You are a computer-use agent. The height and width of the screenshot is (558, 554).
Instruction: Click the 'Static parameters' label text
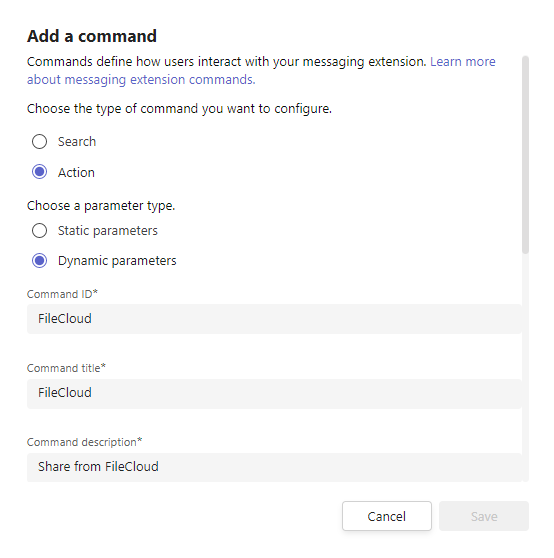pos(108,231)
